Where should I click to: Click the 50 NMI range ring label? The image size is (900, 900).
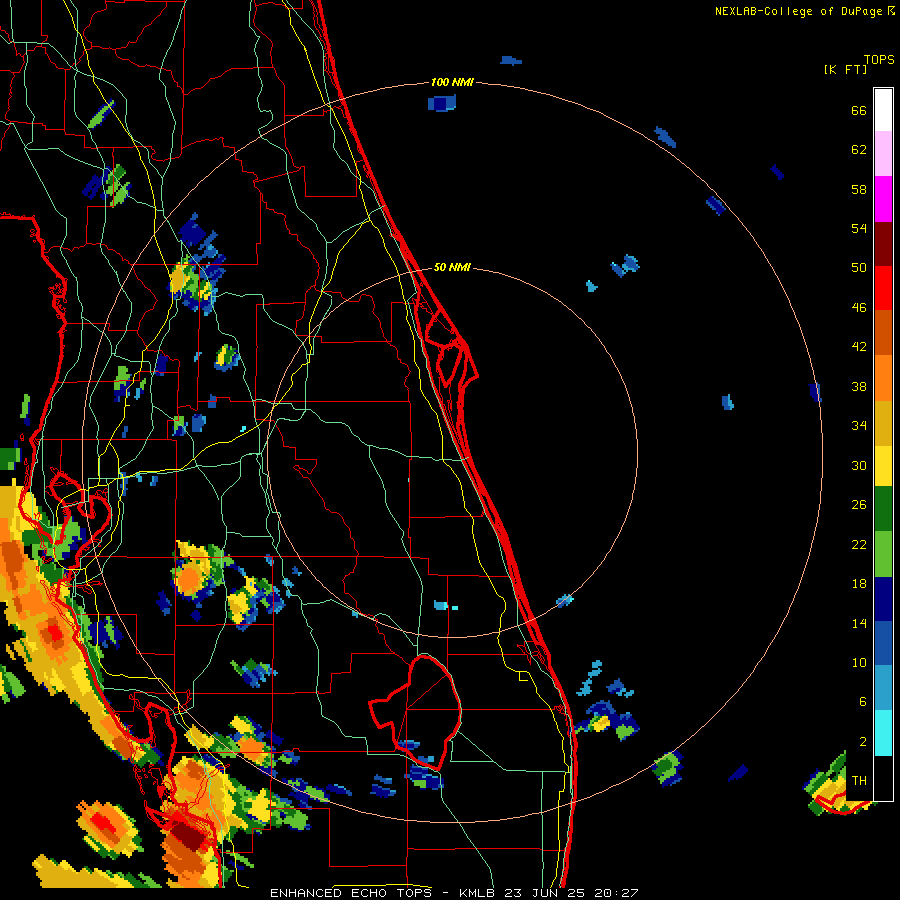[x=452, y=267]
